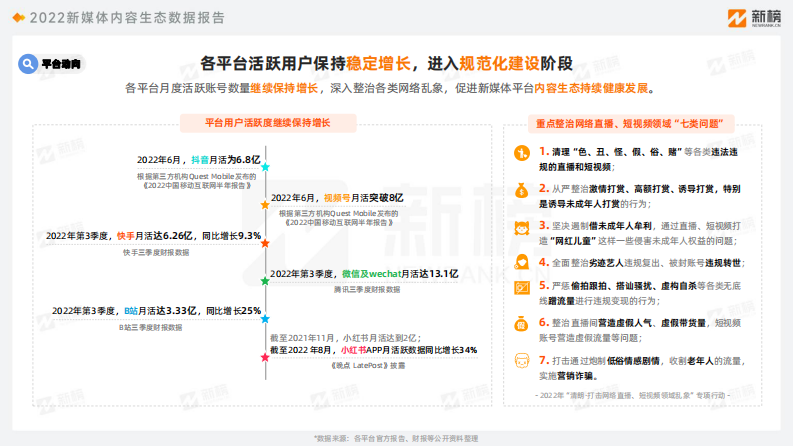This screenshot has width=793, height=446.
Task: Select the red-orange star for 快手
Action: tap(265, 243)
